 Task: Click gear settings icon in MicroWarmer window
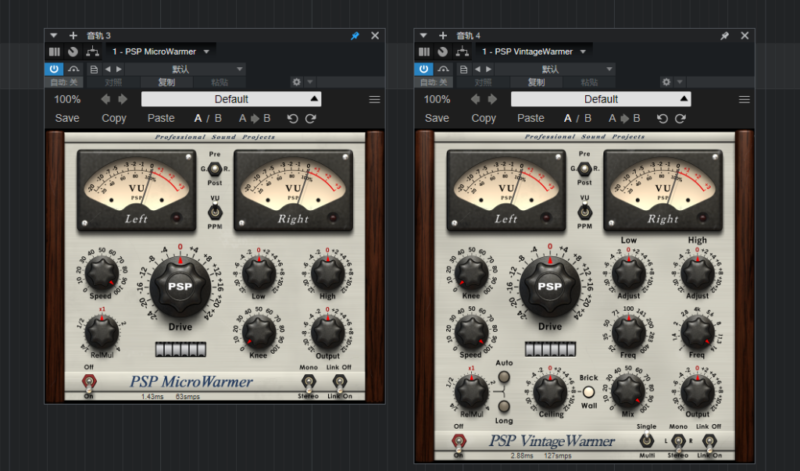[x=296, y=82]
